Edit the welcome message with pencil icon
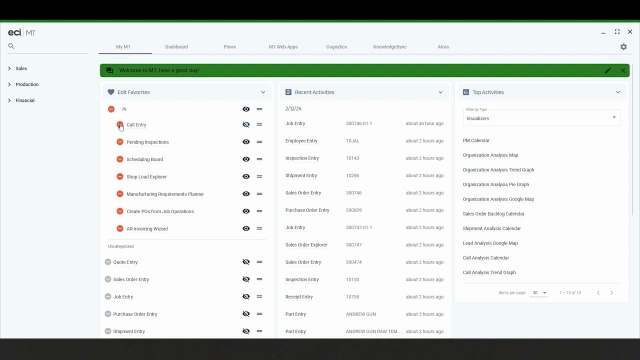Image resolution: width=640 pixels, height=360 pixels. (x=608, y=70)
